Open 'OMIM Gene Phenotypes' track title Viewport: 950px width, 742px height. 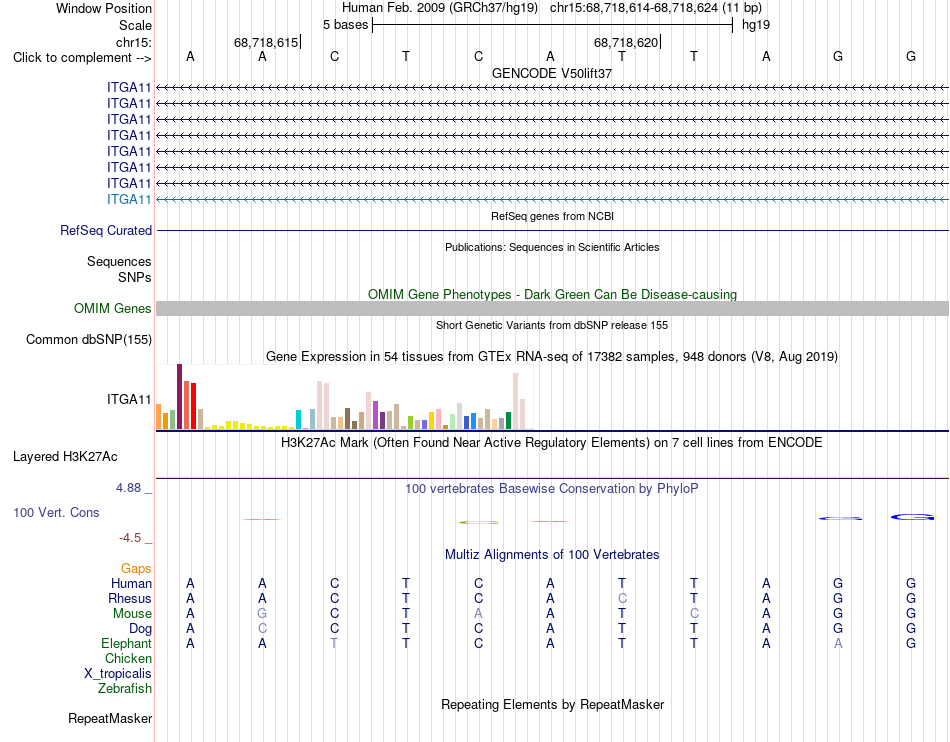click(552, 294)
